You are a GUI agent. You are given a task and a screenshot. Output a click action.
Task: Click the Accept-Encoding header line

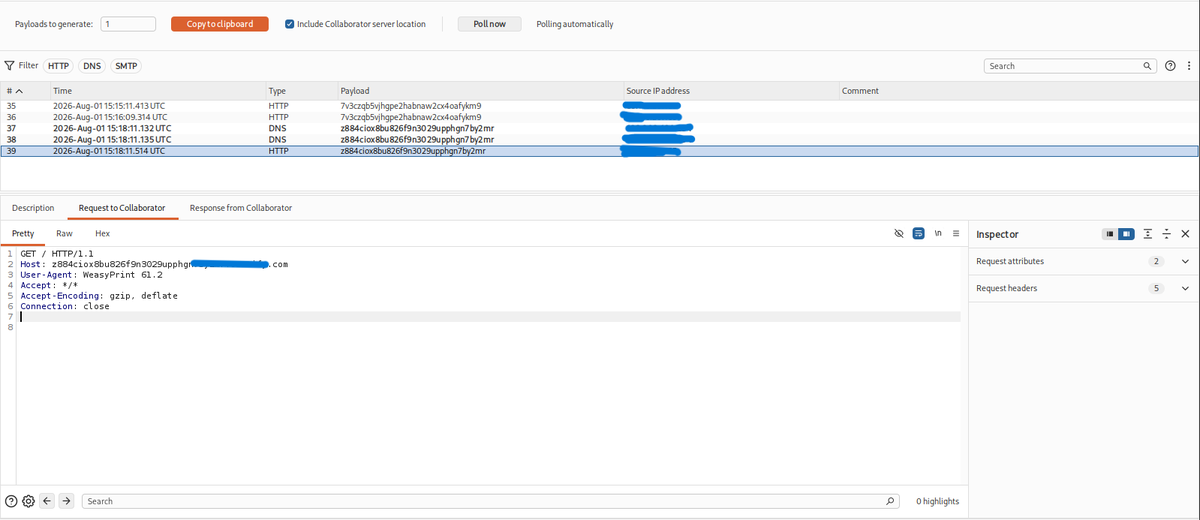click(x=100, y=296)
